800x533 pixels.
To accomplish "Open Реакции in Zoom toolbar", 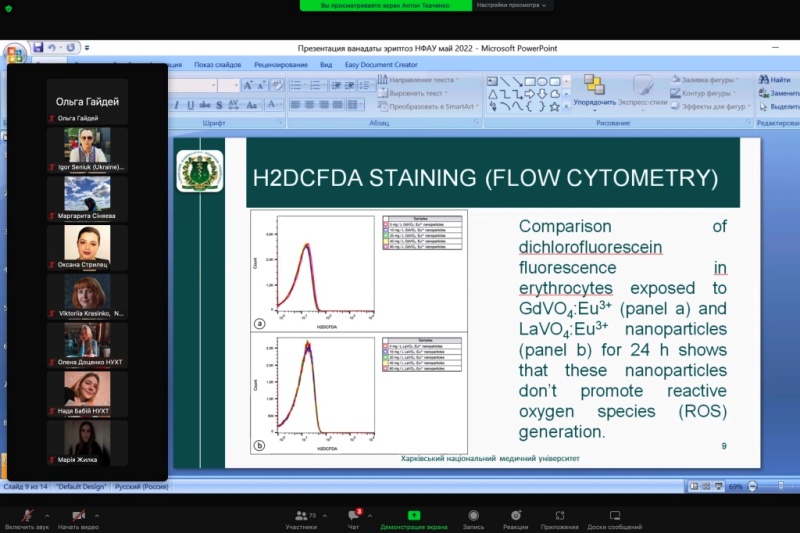I will coord(515,520).
